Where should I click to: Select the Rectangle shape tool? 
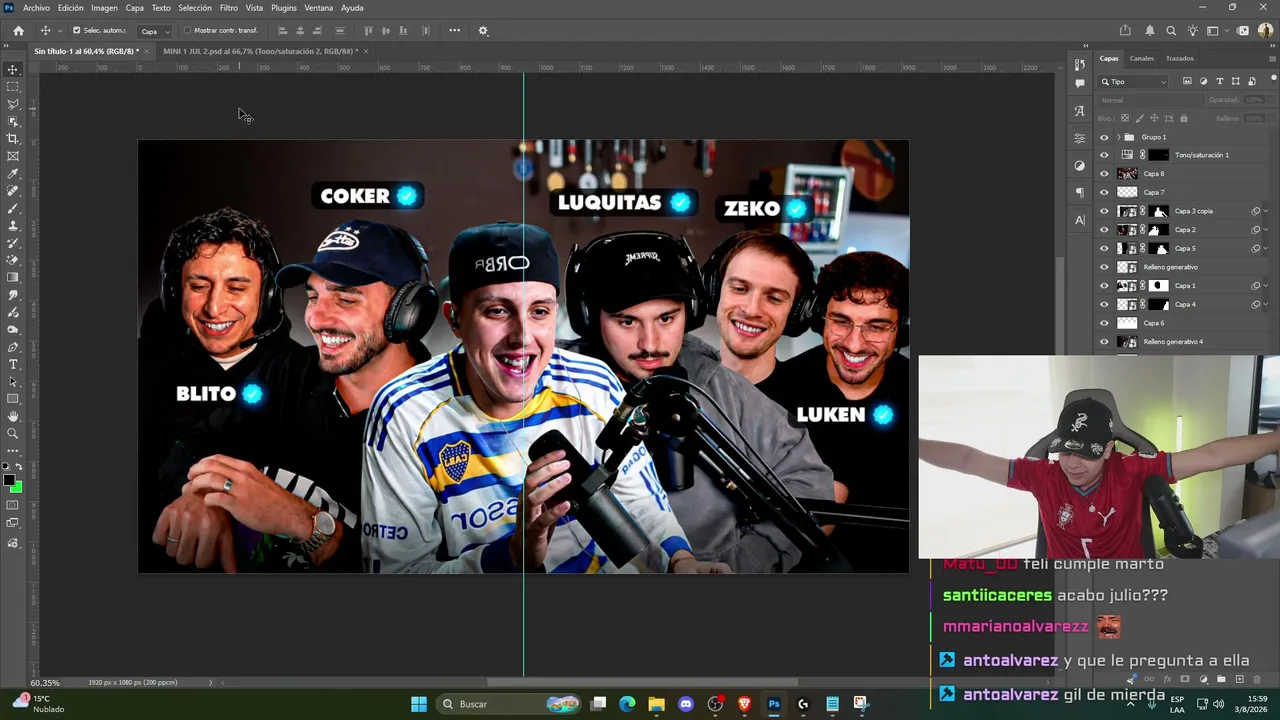pos(13,399)
